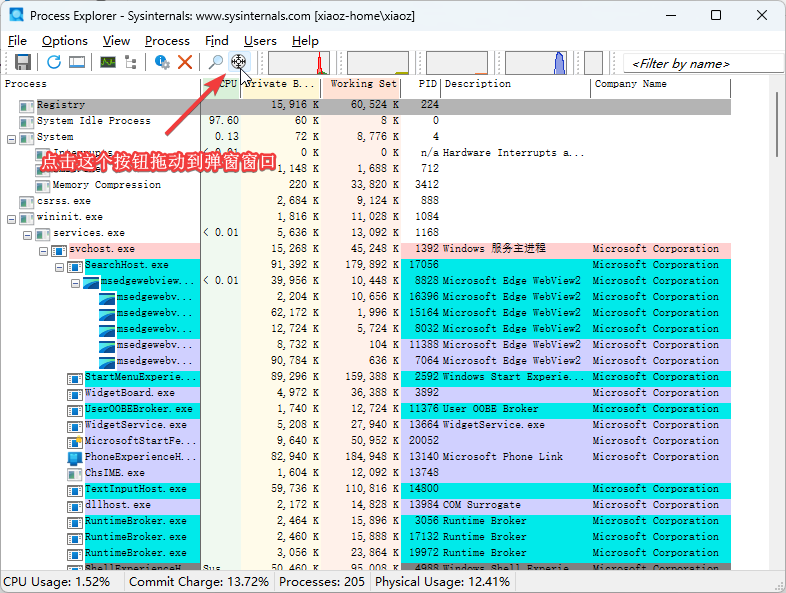This screenshot has height=593, width=786.
Task: Click the PhoneExperienceHost process icon
Action: 75,457
